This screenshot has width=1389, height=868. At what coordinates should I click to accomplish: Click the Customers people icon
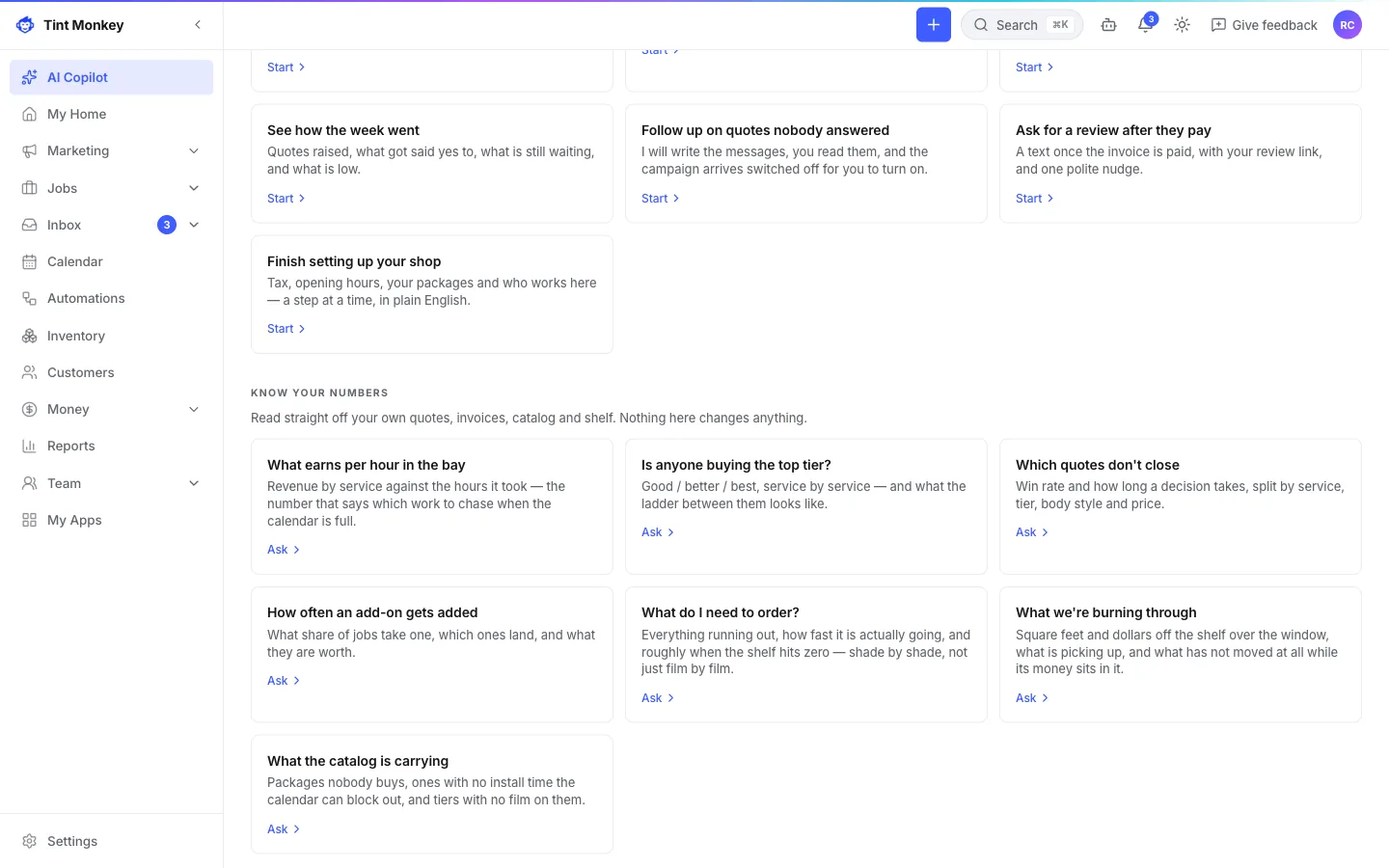30,372
